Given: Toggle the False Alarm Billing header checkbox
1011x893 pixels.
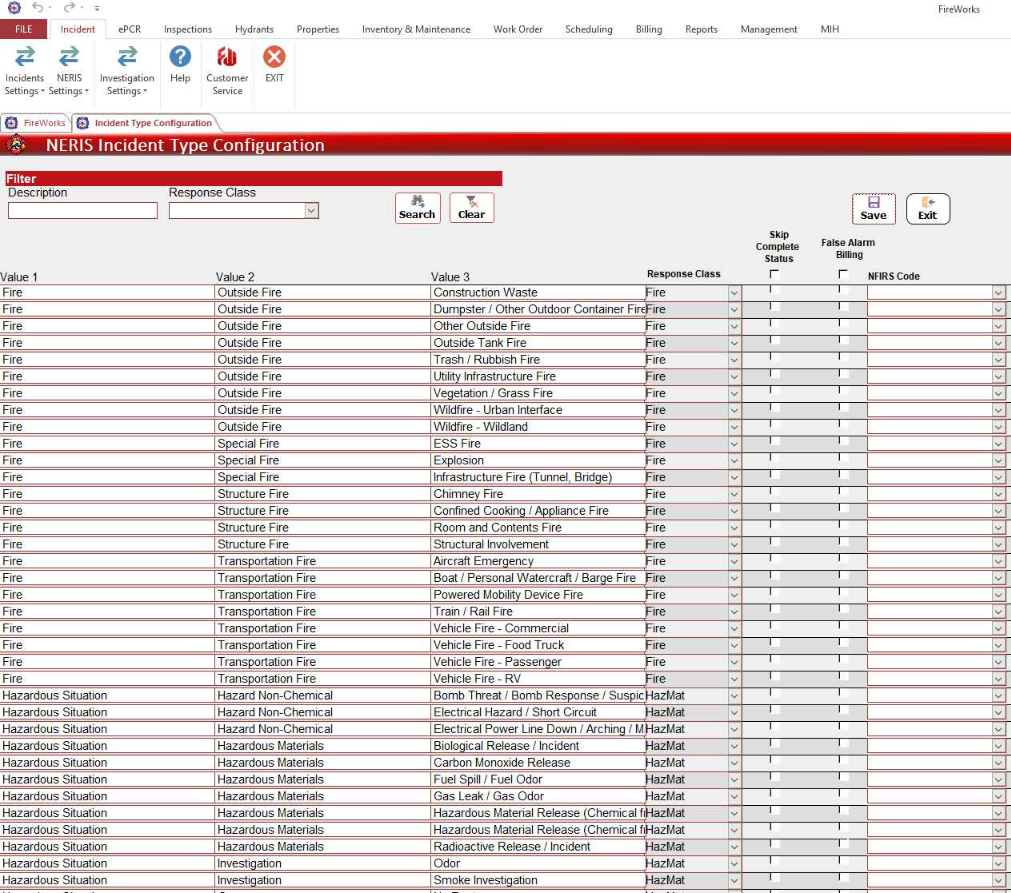Looking at the screenshot, I should (x=843, y=274).
